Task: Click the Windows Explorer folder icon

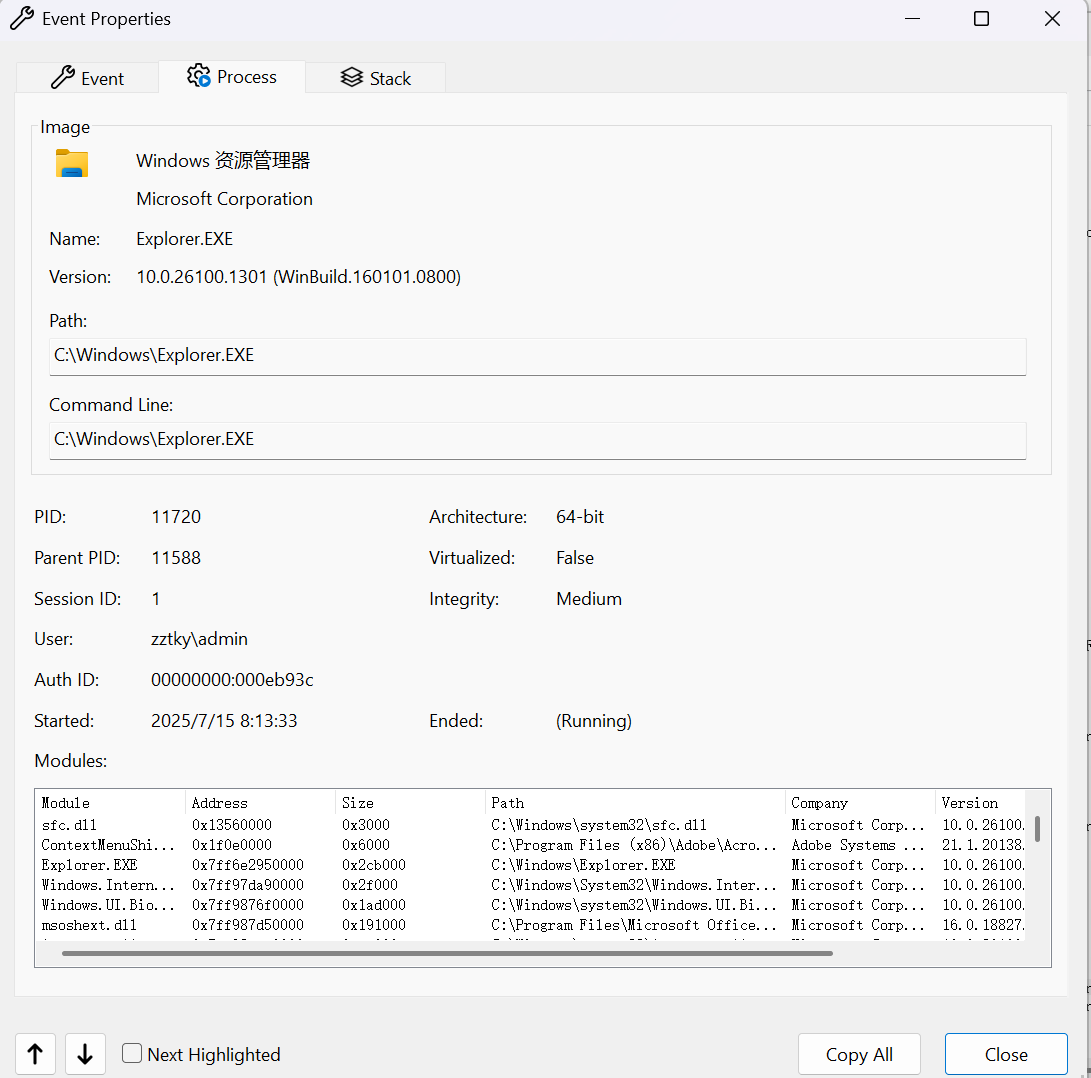Action: 72,164
